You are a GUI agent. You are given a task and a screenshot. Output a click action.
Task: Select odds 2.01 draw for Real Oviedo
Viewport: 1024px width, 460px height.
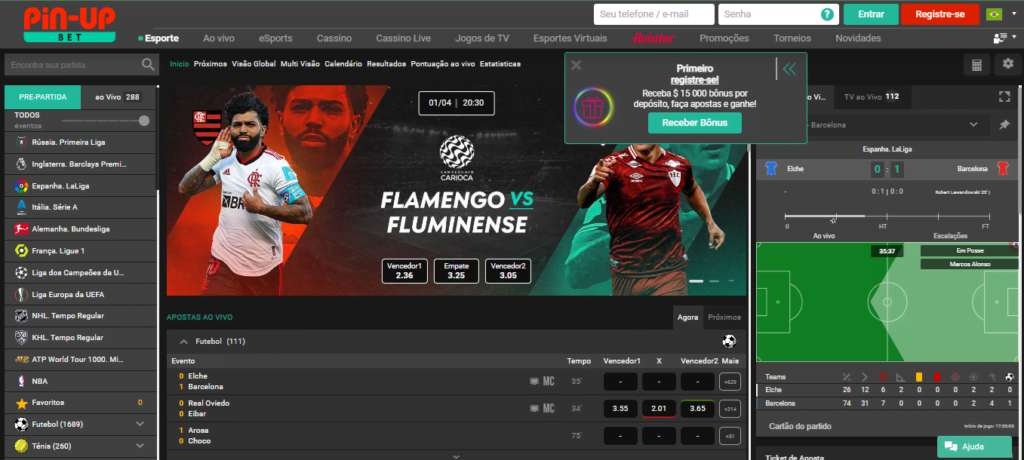click(x=658, y=409)
